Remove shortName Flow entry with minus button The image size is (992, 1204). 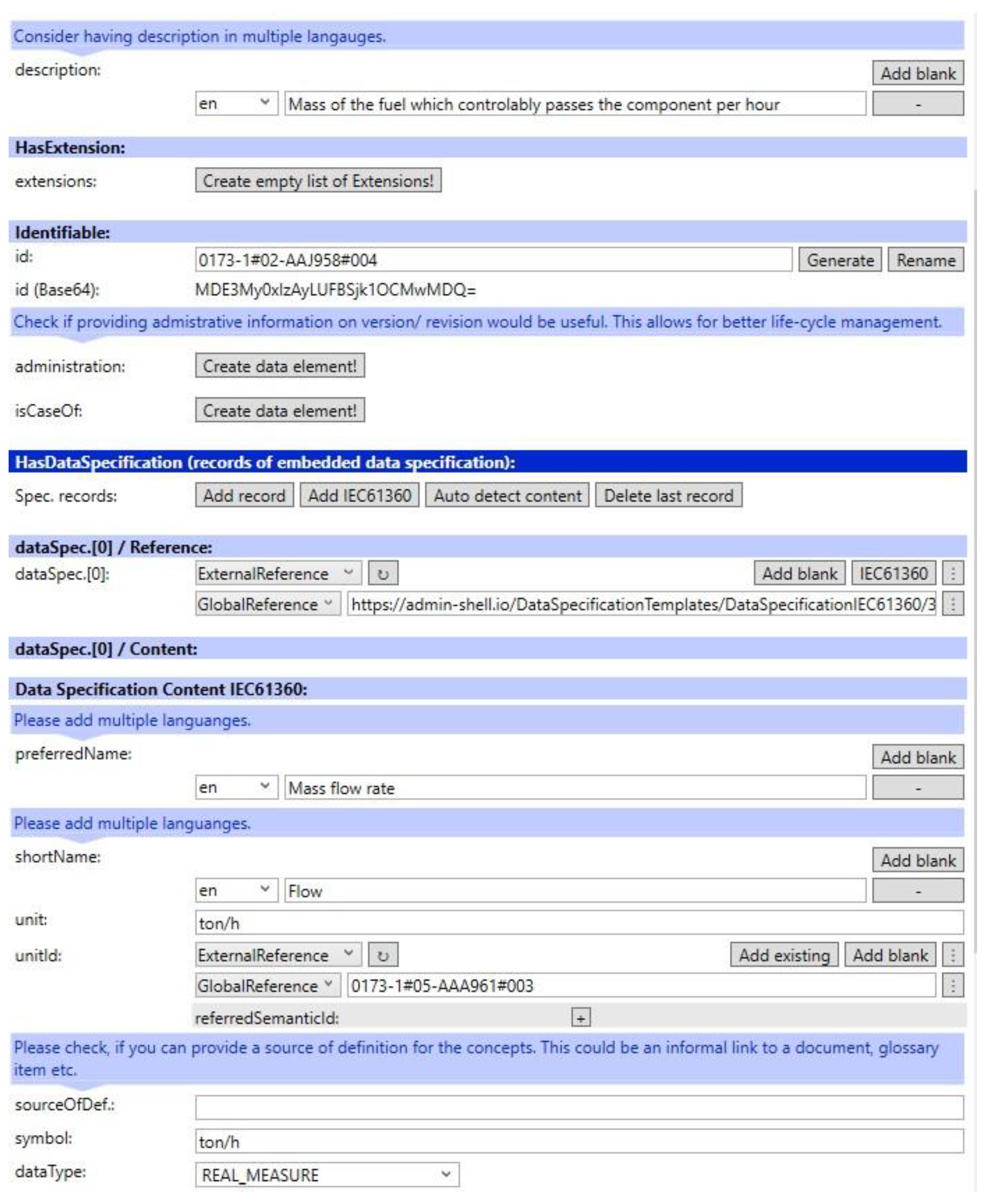(x=917, y=891)
